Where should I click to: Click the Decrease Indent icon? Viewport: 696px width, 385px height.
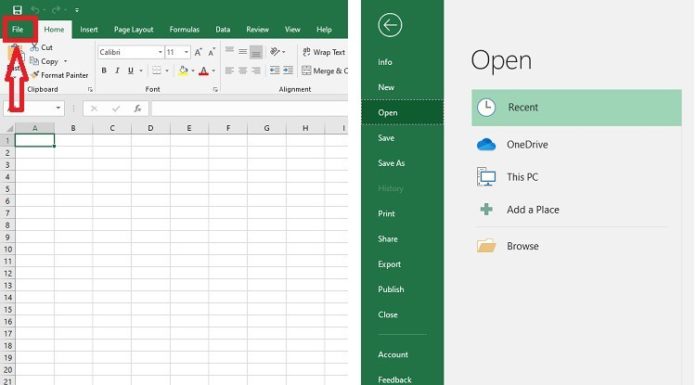pos(275,71)
